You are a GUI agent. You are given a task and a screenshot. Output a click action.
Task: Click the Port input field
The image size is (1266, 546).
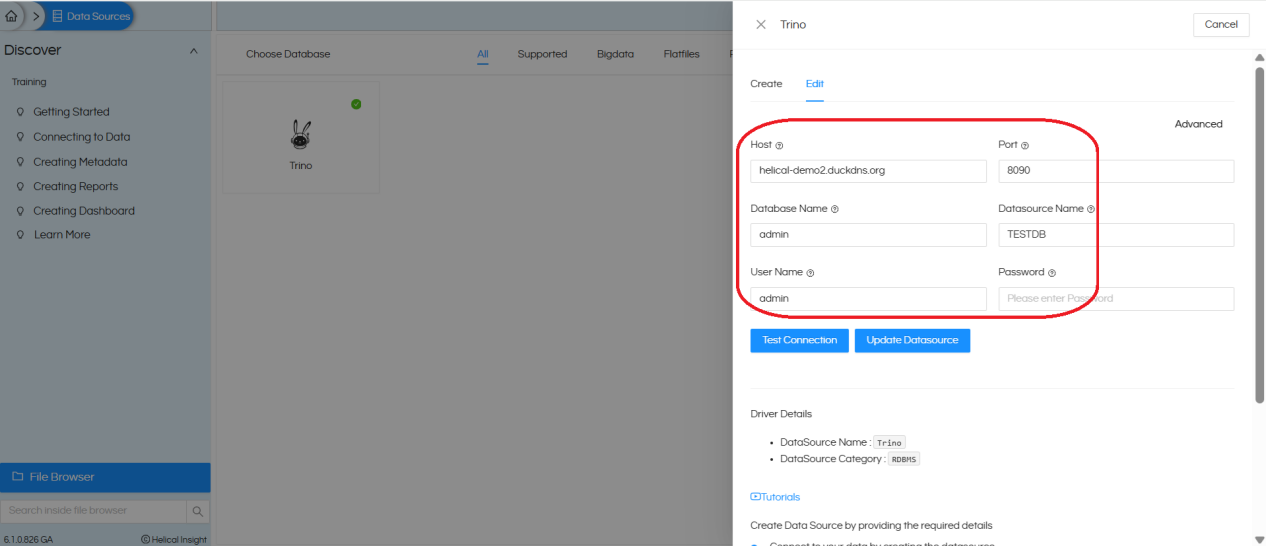pyautogui.click(x=1116, y=171)
